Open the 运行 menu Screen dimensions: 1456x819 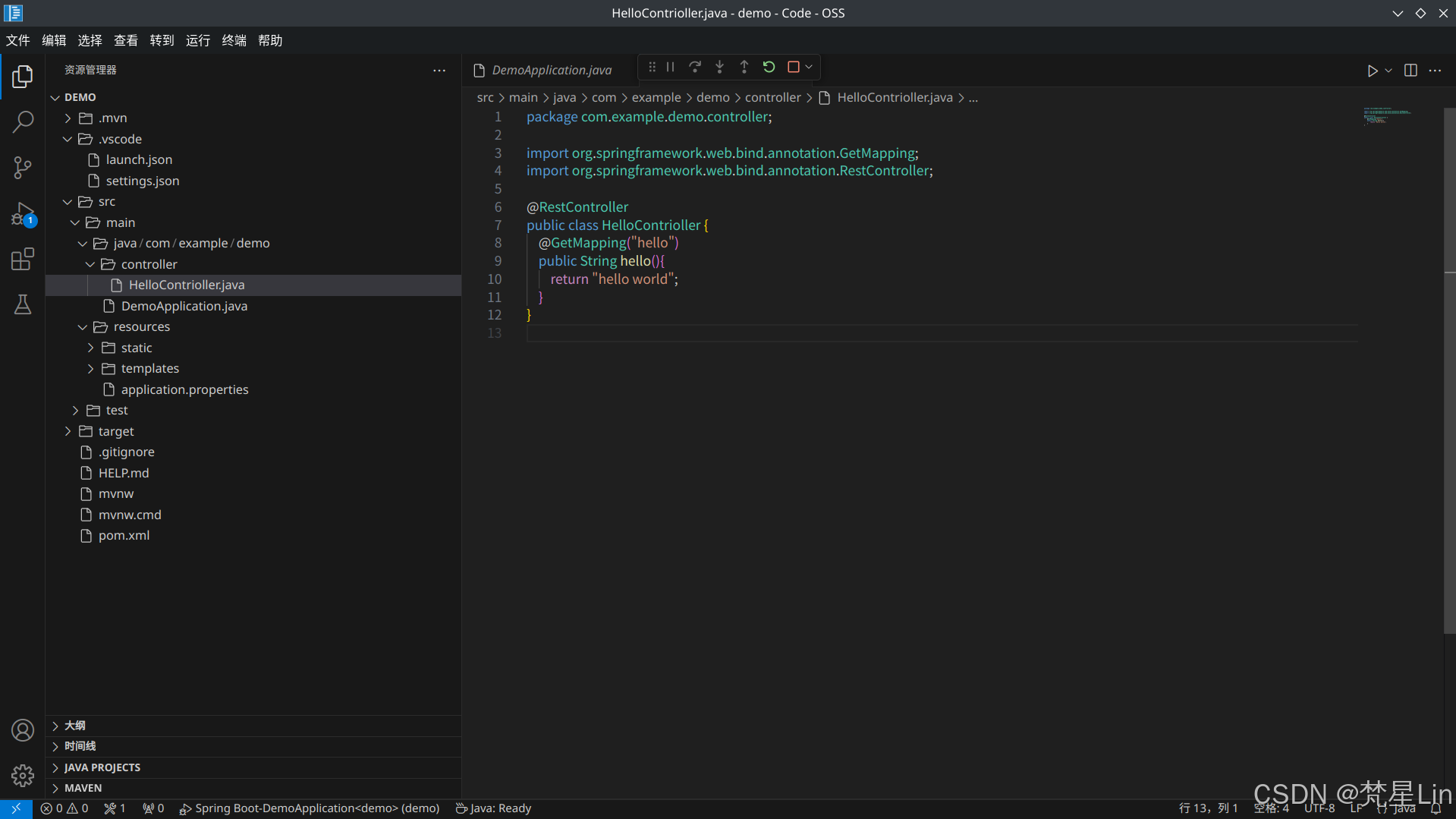pos(197,40)
